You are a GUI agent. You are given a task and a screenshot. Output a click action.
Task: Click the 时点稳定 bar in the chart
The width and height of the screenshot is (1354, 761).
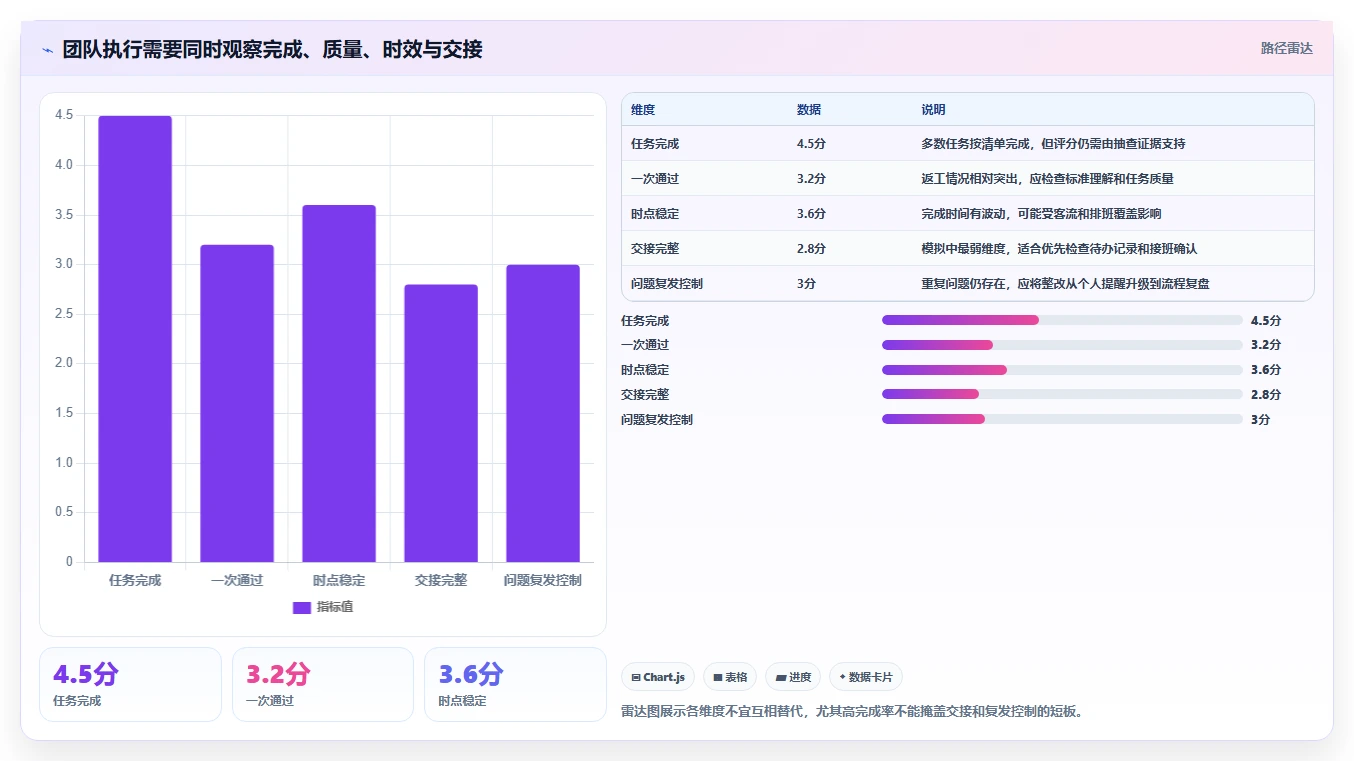pos(339,384)
